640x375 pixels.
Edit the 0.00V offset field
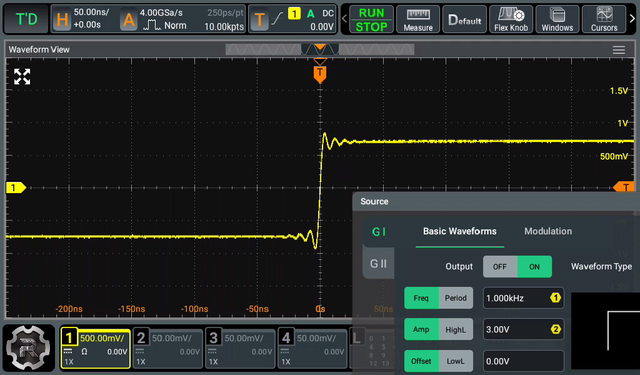523,361
